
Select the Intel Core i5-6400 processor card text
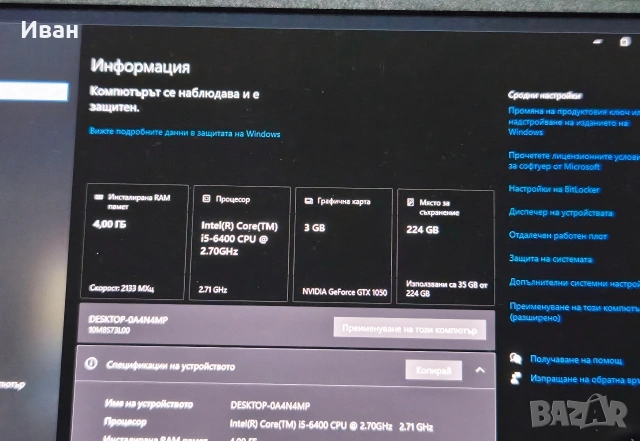(x=239, y=238)
